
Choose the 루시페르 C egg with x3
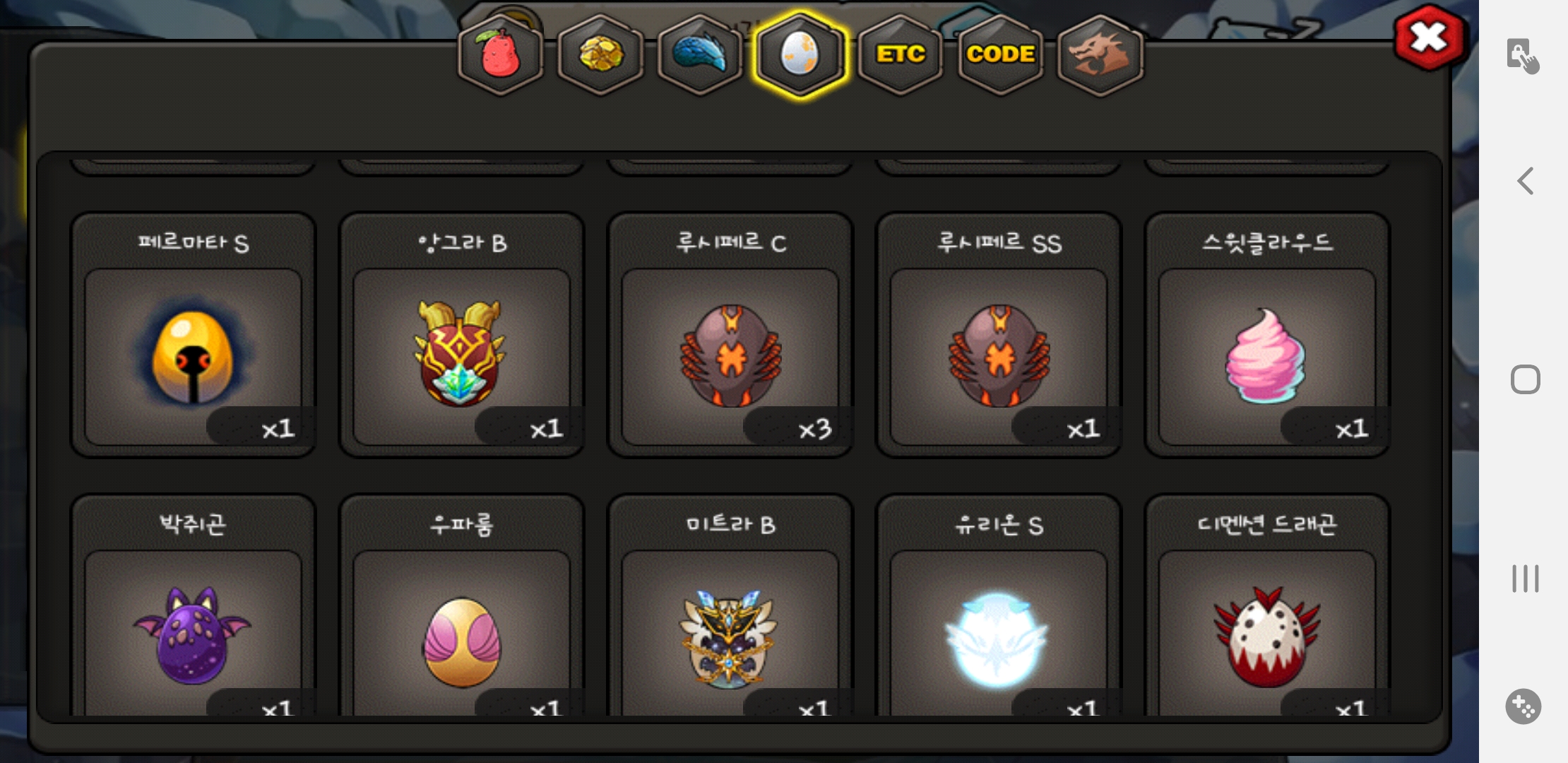(x=730, y=335)
